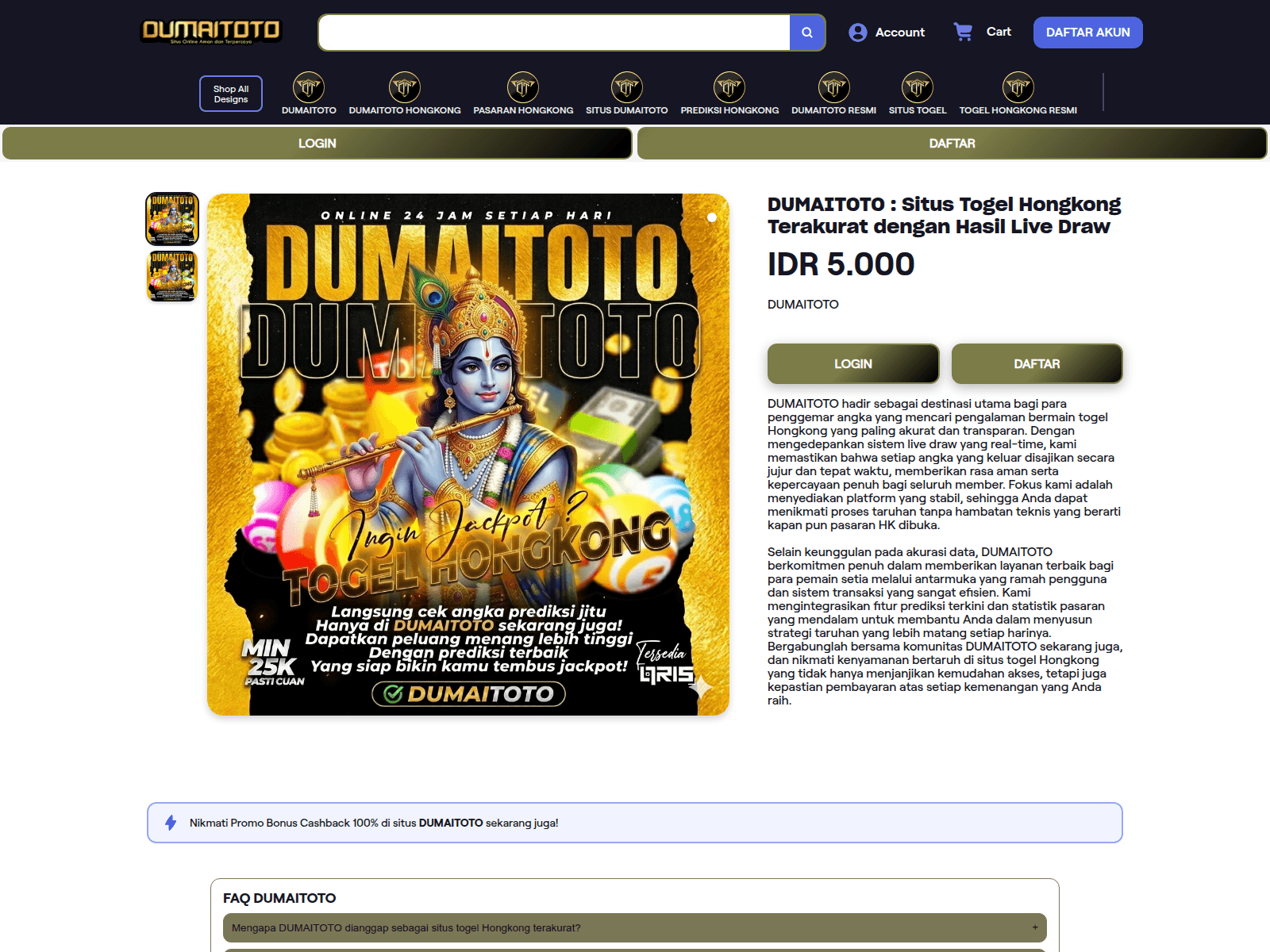Open the PREDIKSI HONGKONG menu label
Viewport: 1270px width, 952px height.
click(x=729, y=110)
